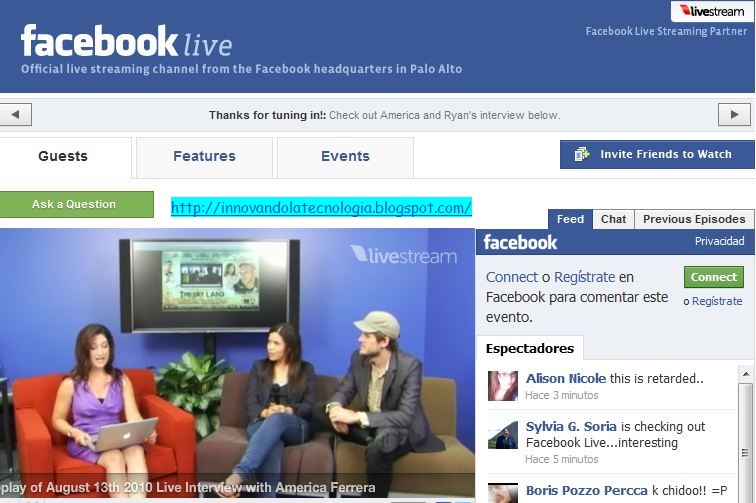
Task: Open the Events tab
Action: coord(345,156)
